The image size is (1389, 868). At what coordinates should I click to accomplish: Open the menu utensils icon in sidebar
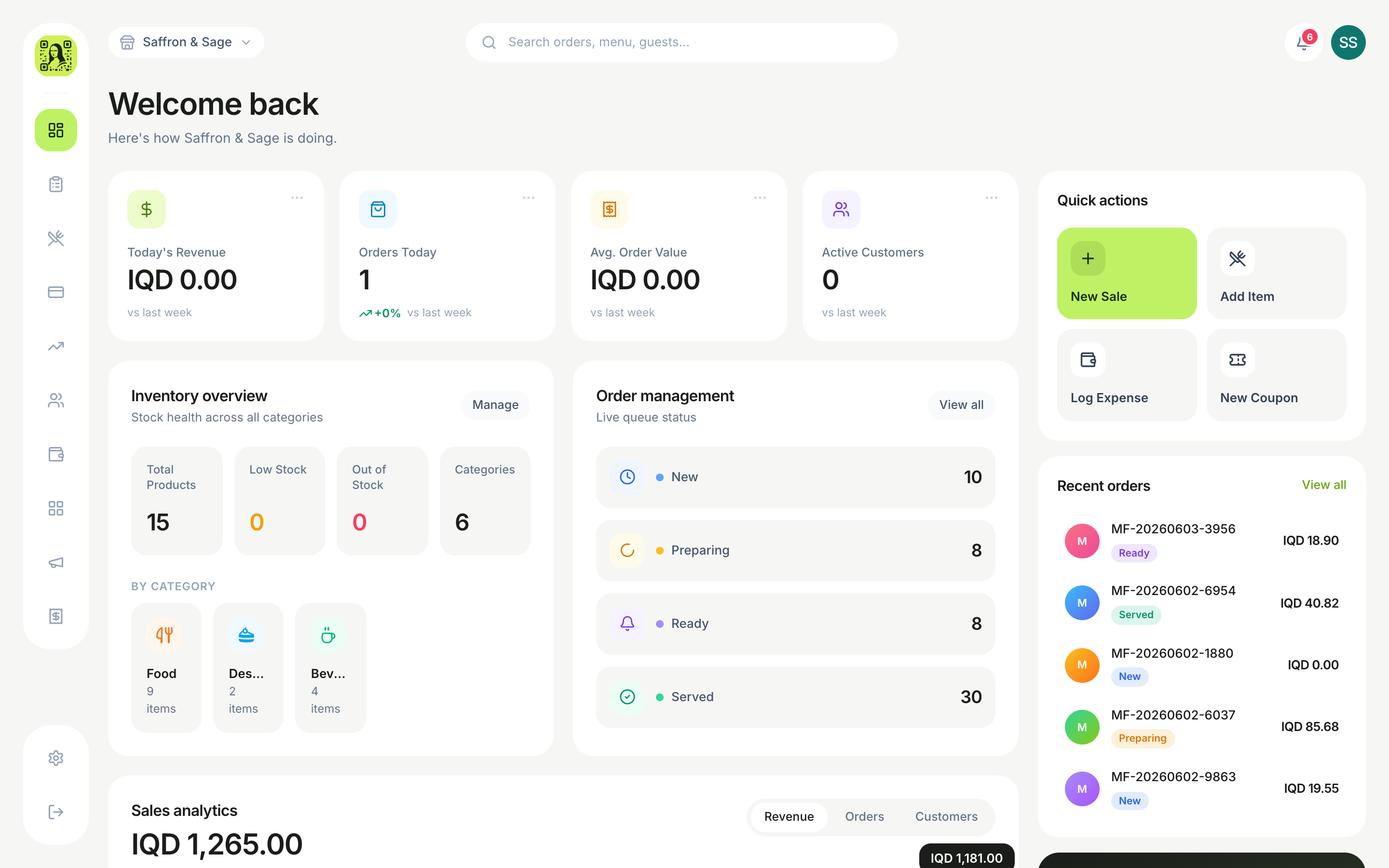coord(55,238)
